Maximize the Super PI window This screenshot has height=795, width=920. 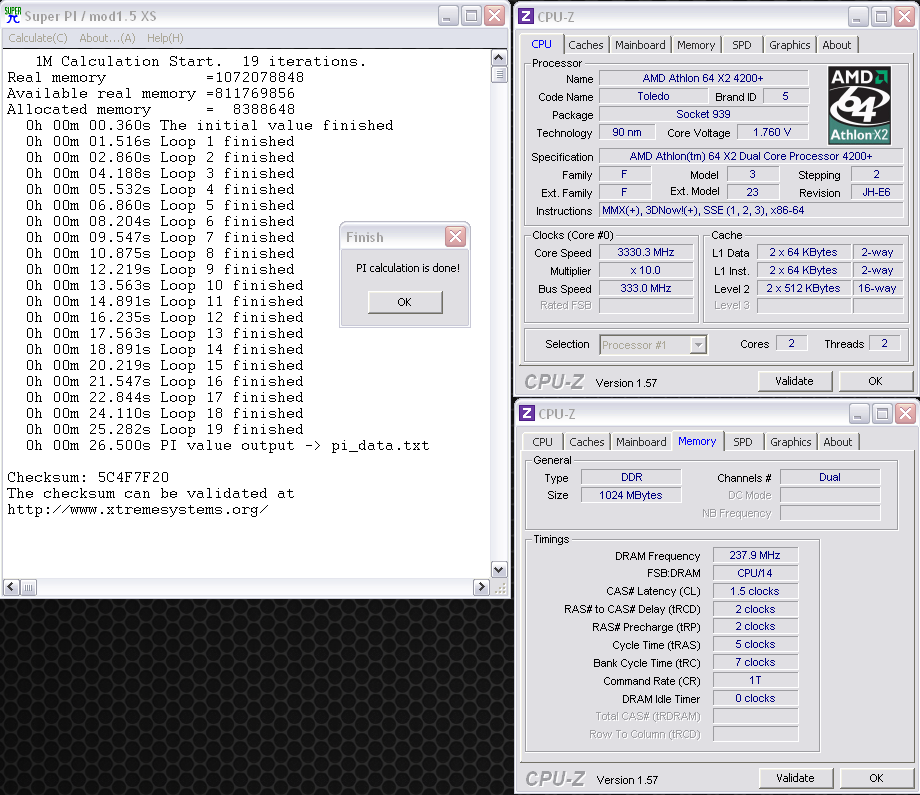471,16
